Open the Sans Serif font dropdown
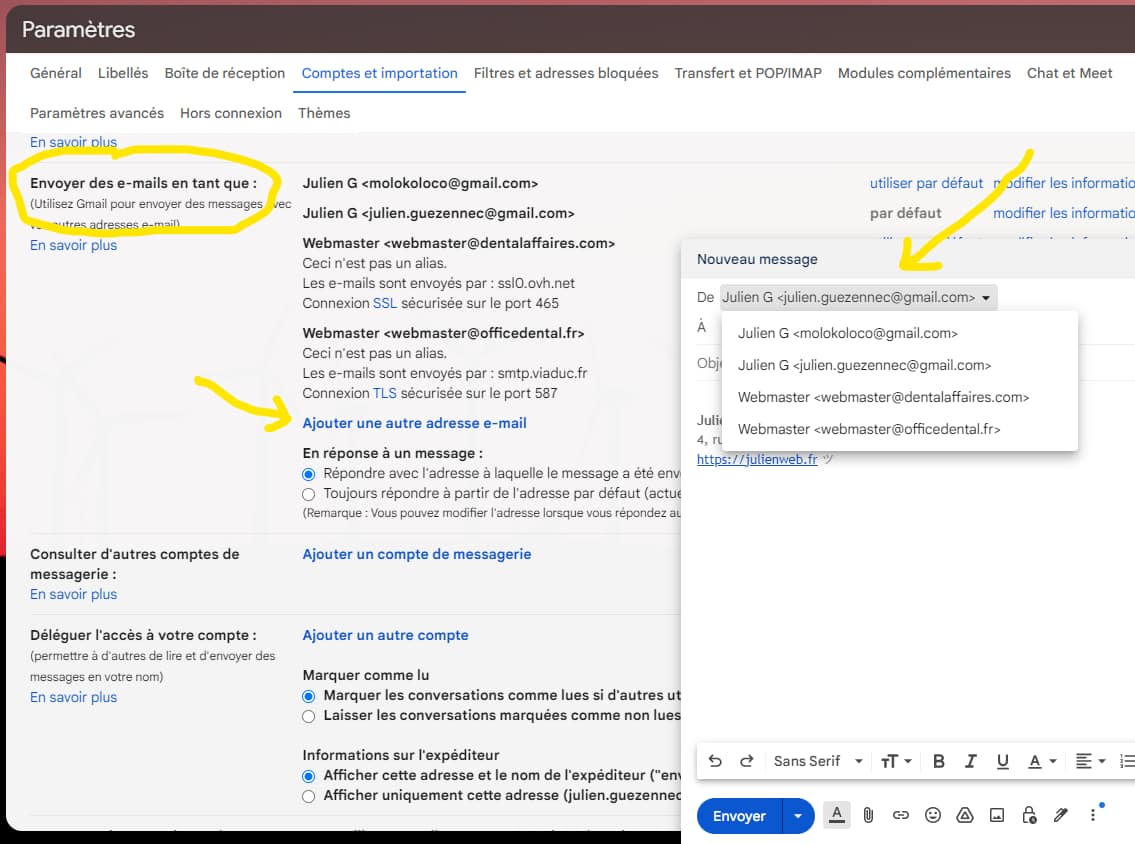 tap(817, 761)
